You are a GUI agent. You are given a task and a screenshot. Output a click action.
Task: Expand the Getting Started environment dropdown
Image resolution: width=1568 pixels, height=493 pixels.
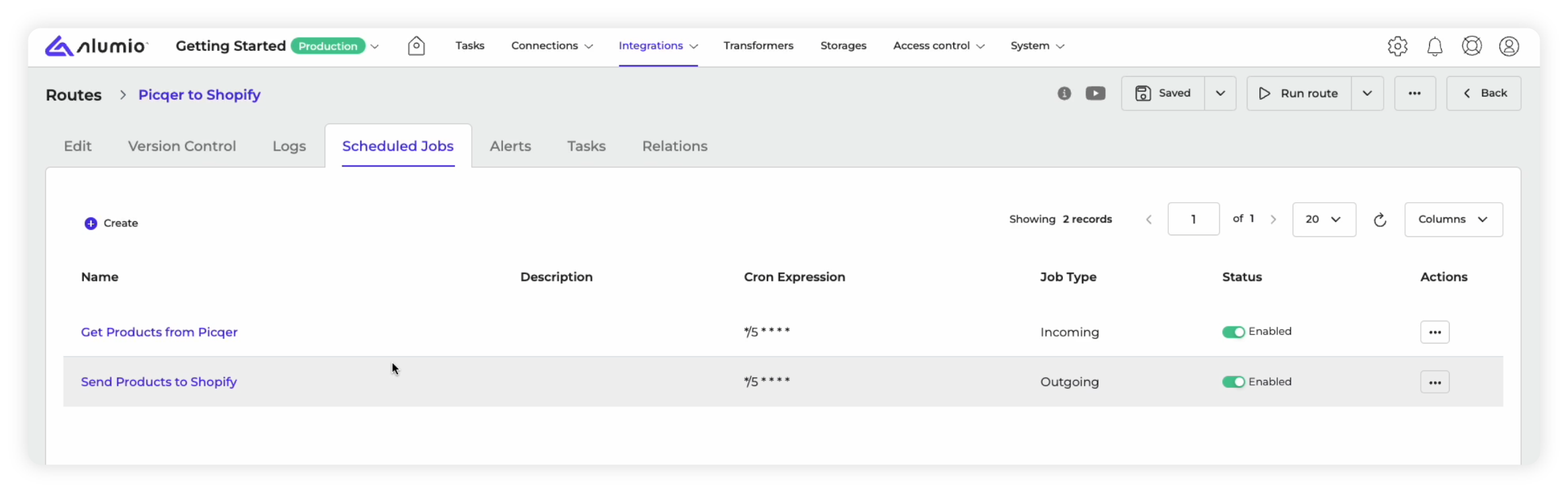tap(375, 46)
